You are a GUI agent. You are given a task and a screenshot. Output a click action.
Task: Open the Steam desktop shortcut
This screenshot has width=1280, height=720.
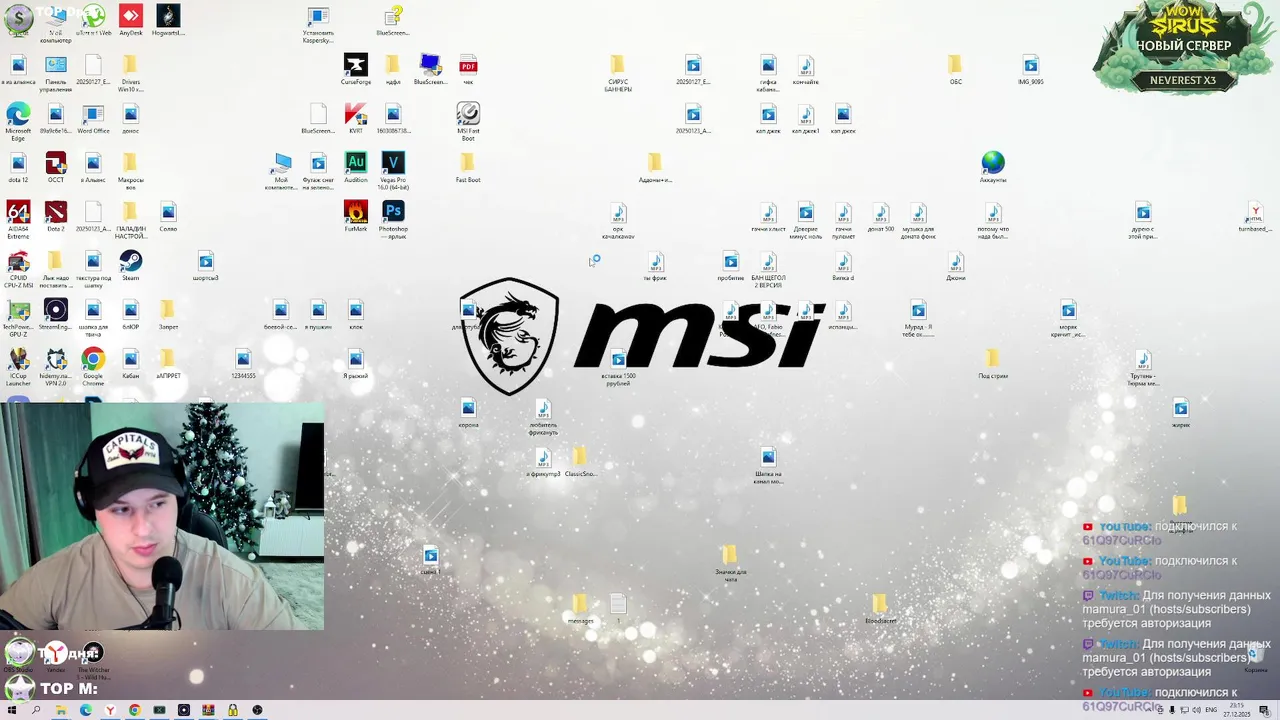click(x=130, y=265)
